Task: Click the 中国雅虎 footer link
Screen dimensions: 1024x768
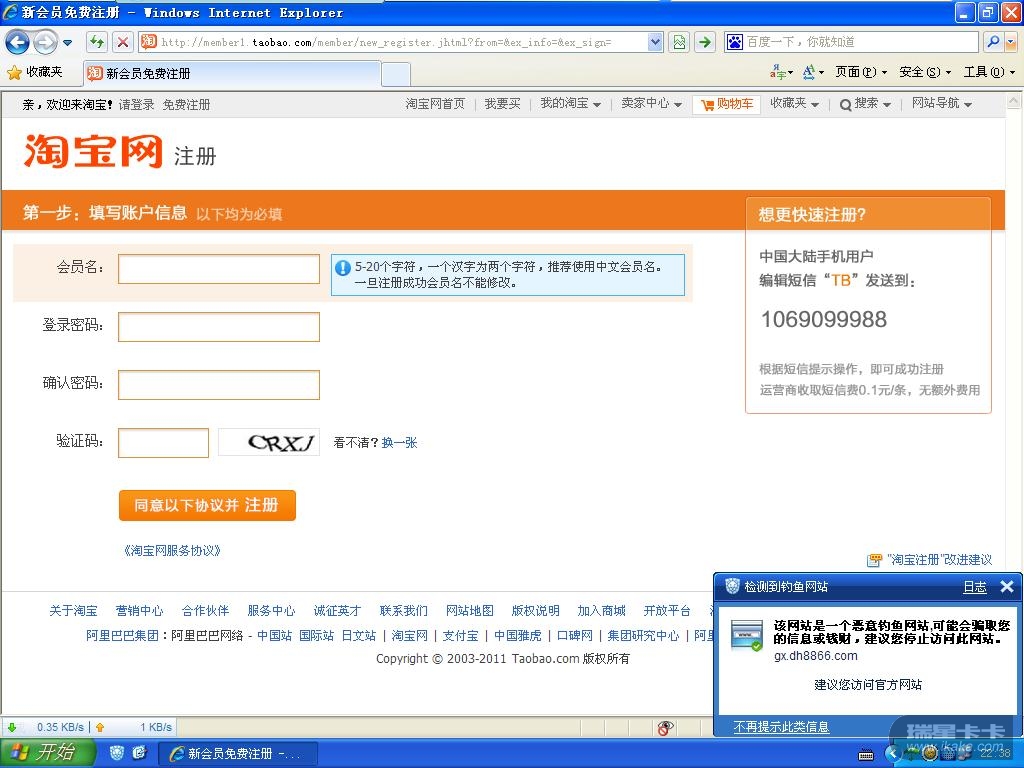Action: [518, 635]
